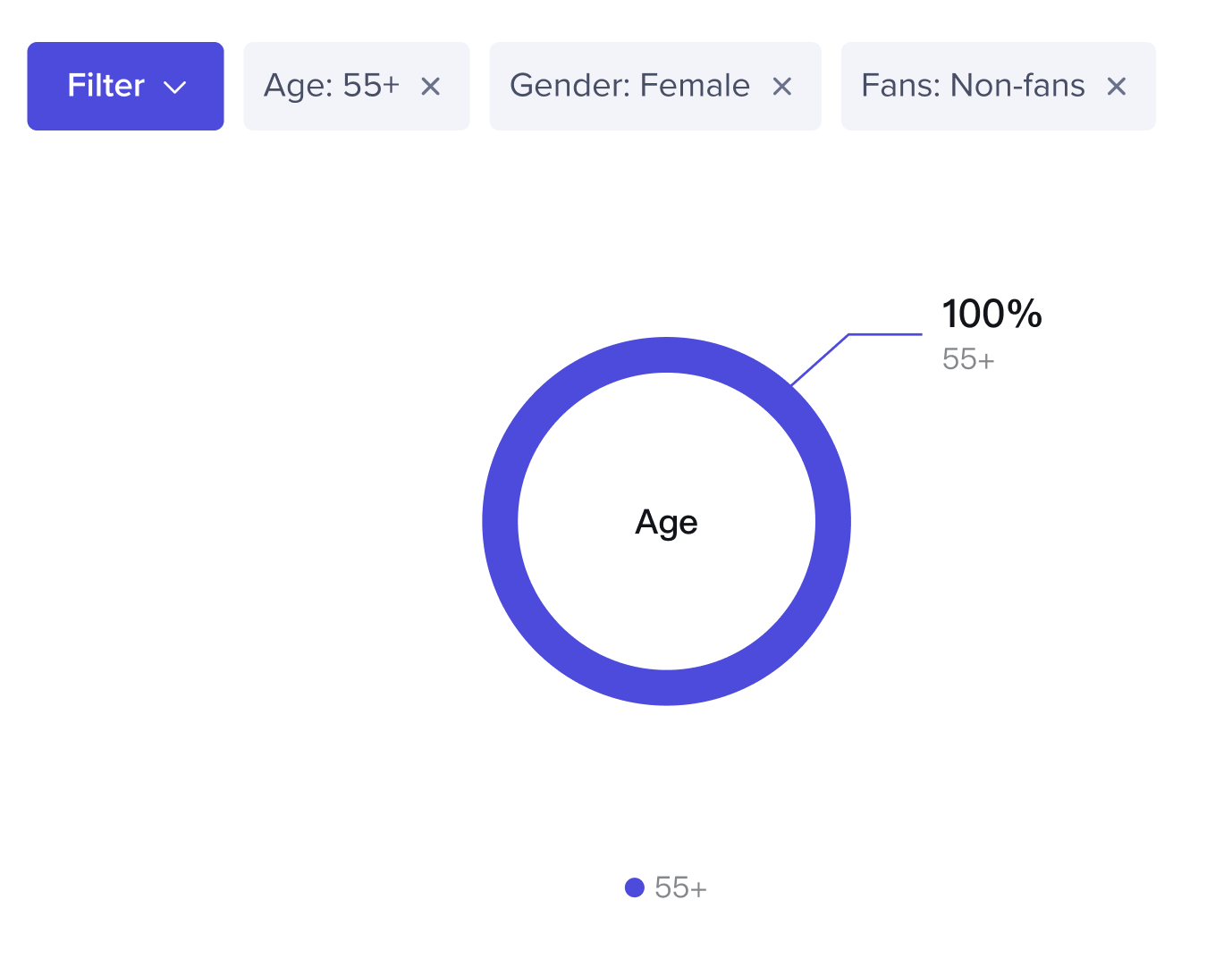
Task: Remove the Age: 55+ filter
Action: [x=430, y=87]
